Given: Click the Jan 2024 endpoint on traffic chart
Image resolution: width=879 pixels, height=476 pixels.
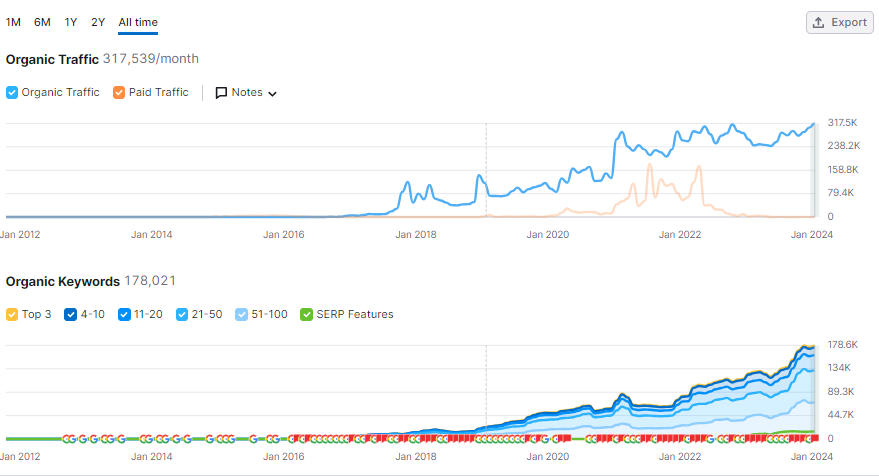Looking at the screenshot, I should coord(814,124).
